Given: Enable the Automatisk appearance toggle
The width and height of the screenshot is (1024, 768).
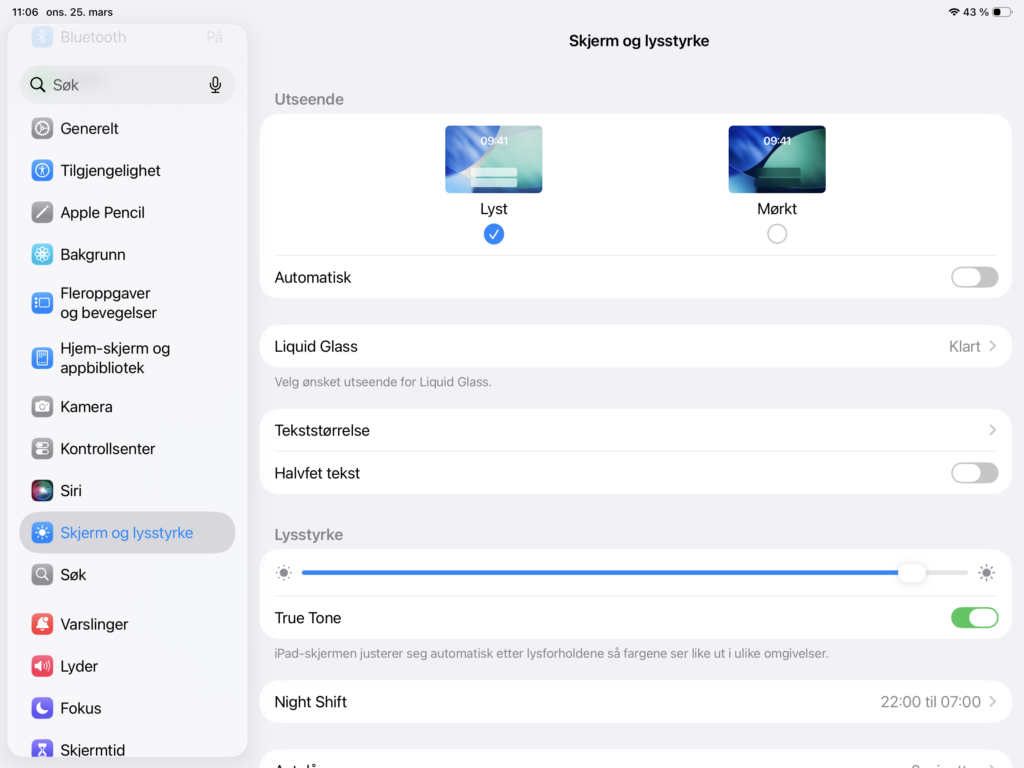Looking at the screenshot, I should coord(974,277).
